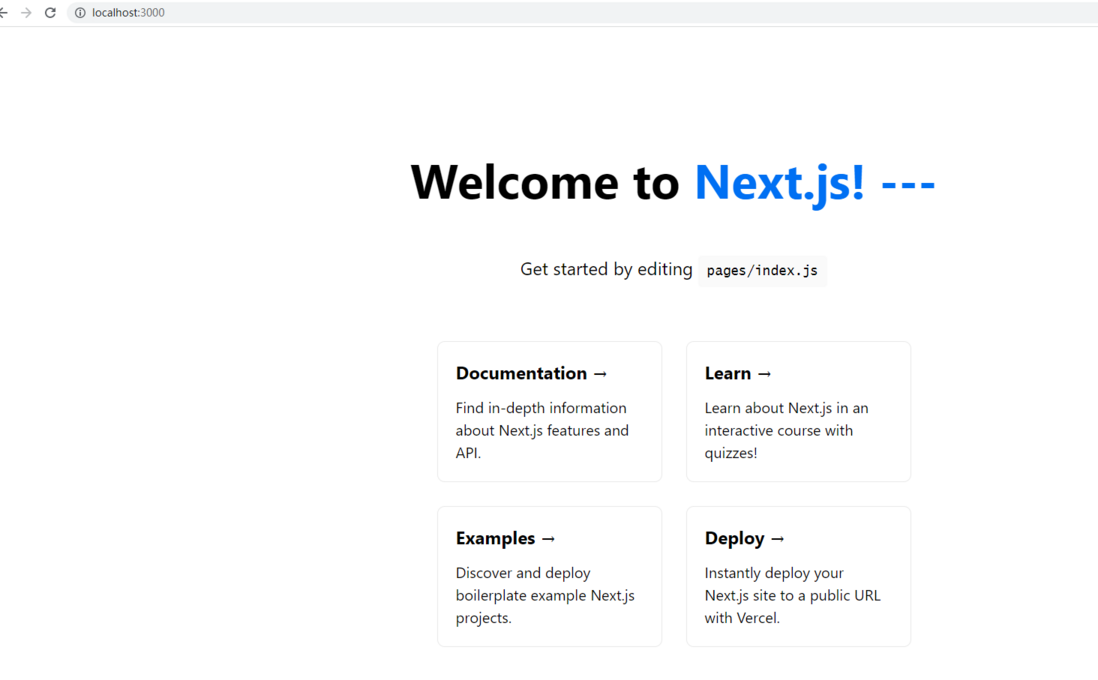Open the Learn card
Image resolution: width=1098 pixels, height=680 pixels.
[798, 412]
